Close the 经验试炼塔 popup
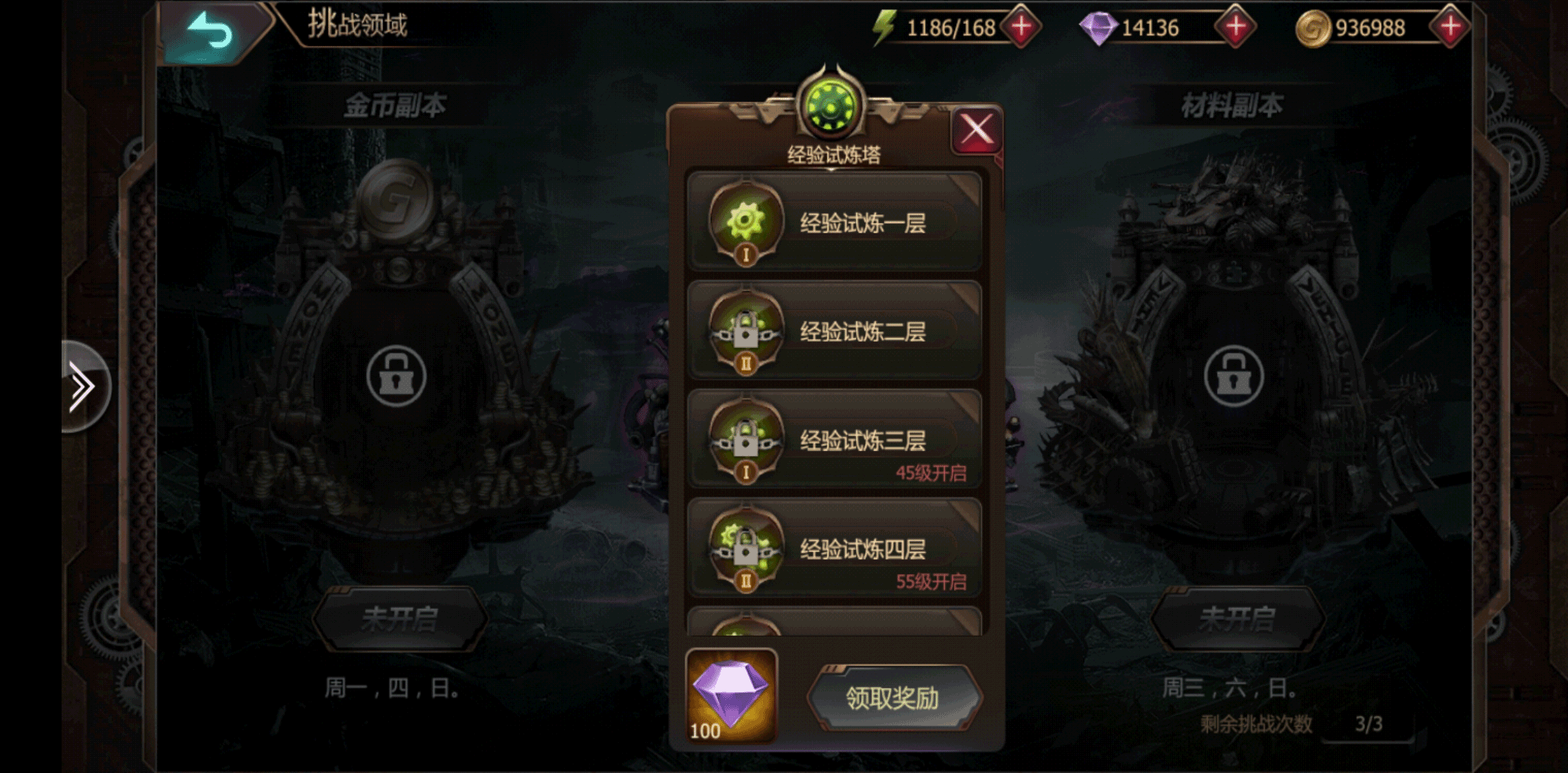The width and height of the screenshot is (1568, 773). coord(977,130)
